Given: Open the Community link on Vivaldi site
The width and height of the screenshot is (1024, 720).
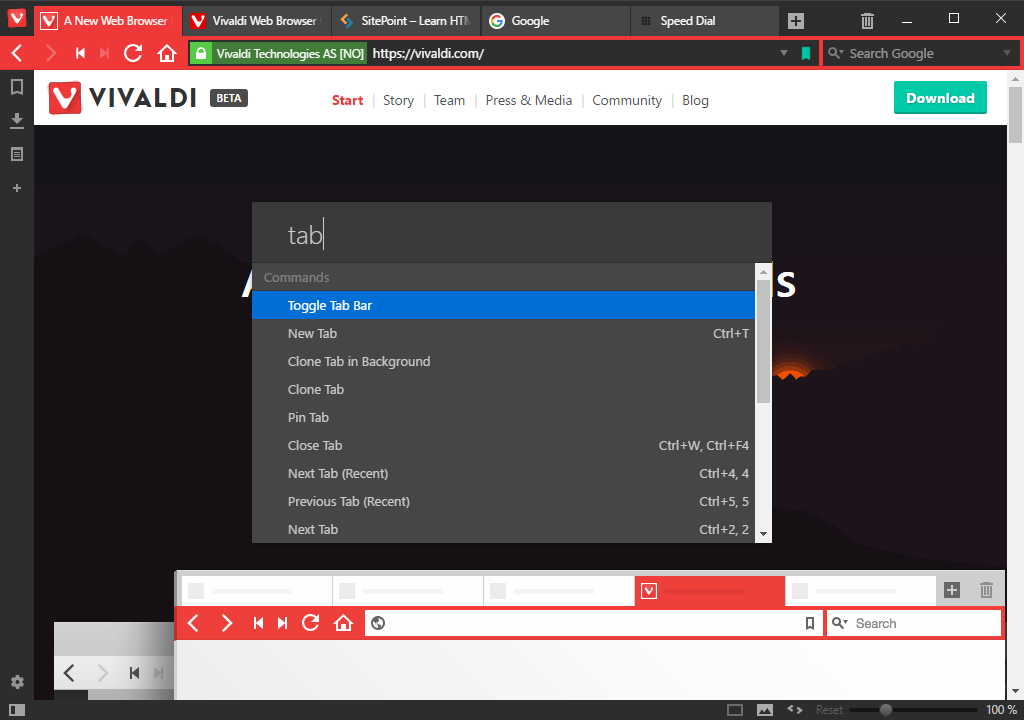Looking at the screenshot, I should pyautogui.click(x=626, y=100).
